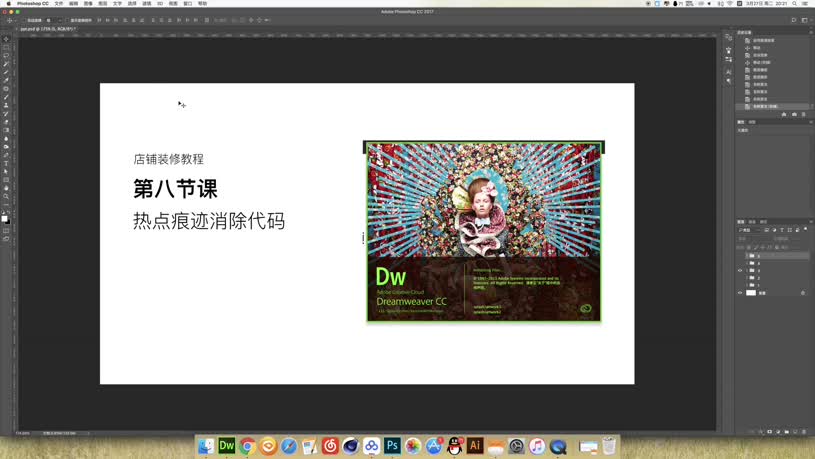Show group 1 by clicking its visibility box
Image resolution: width=815 pixels, height=459 pixels.
[740, 285]
